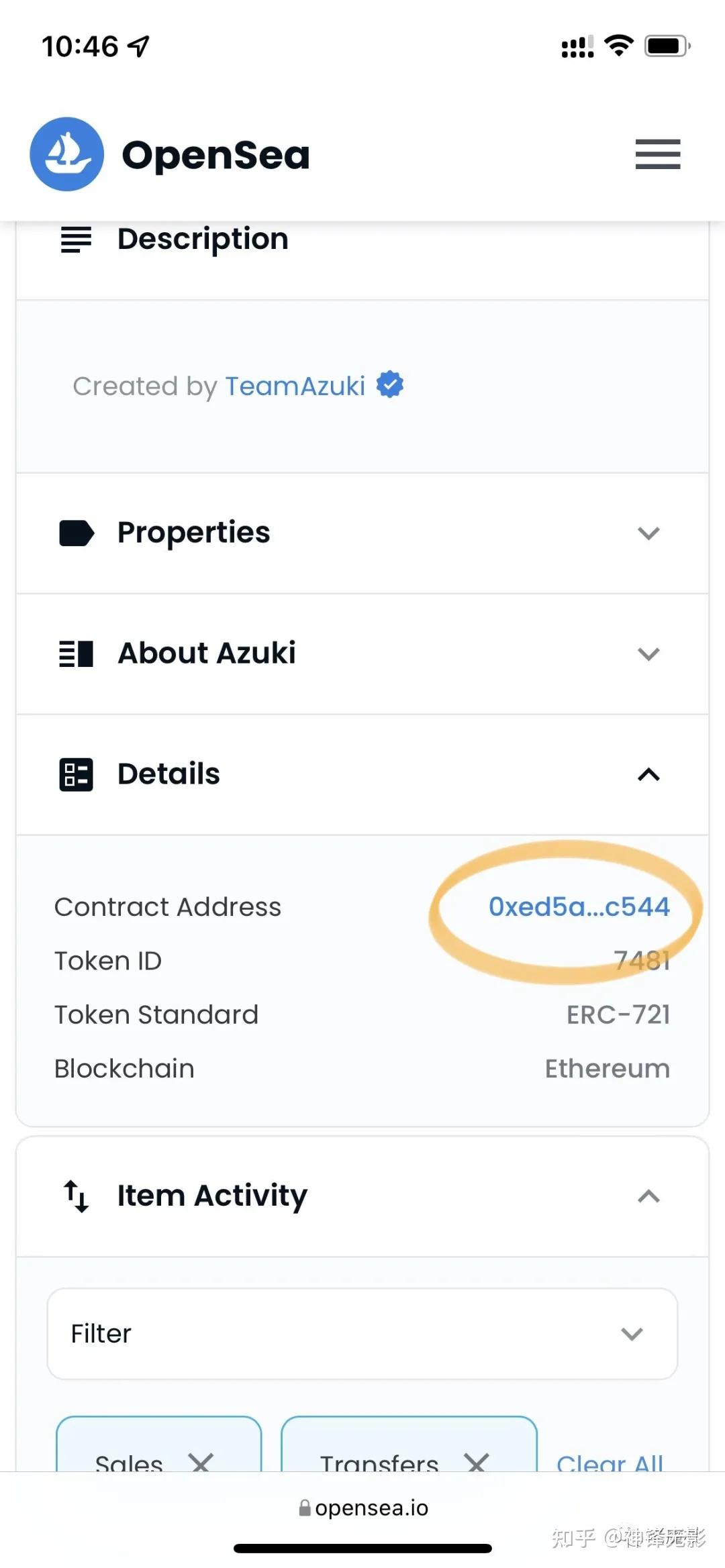Viewport: 725px width, 1568px height.
Task: Remove the Transfers filter chip
Action: (477, 1461)
